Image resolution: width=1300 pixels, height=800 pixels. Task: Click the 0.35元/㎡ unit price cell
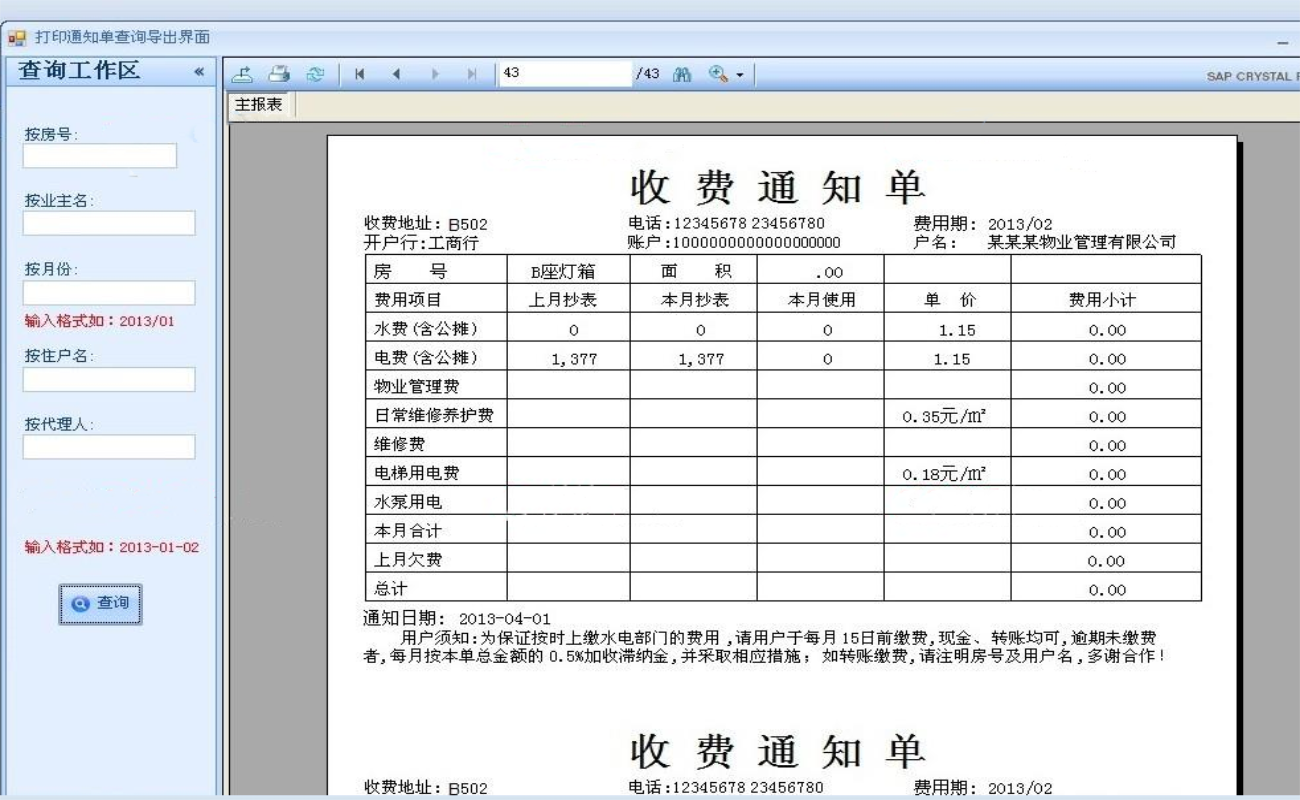point(945,416)
